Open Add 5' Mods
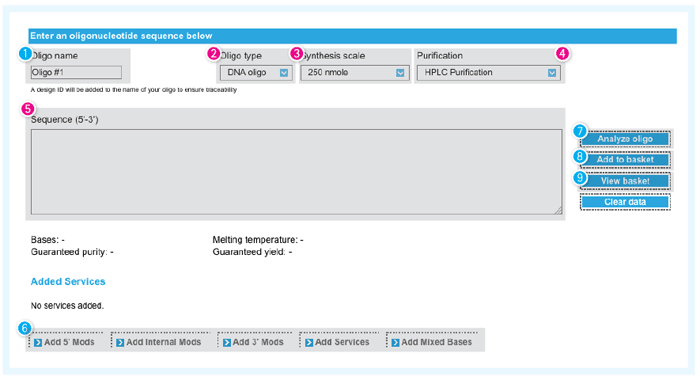 [x=65, y=342]
